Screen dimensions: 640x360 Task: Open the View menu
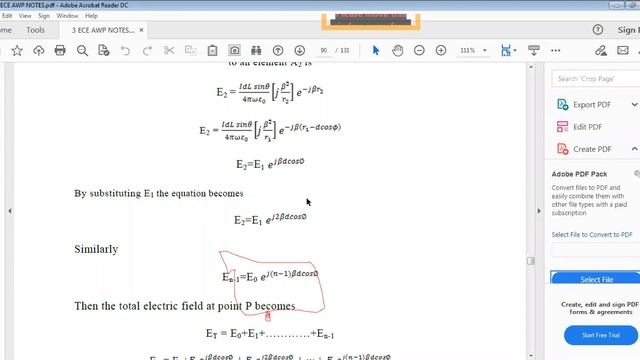[x=25, y=16]
